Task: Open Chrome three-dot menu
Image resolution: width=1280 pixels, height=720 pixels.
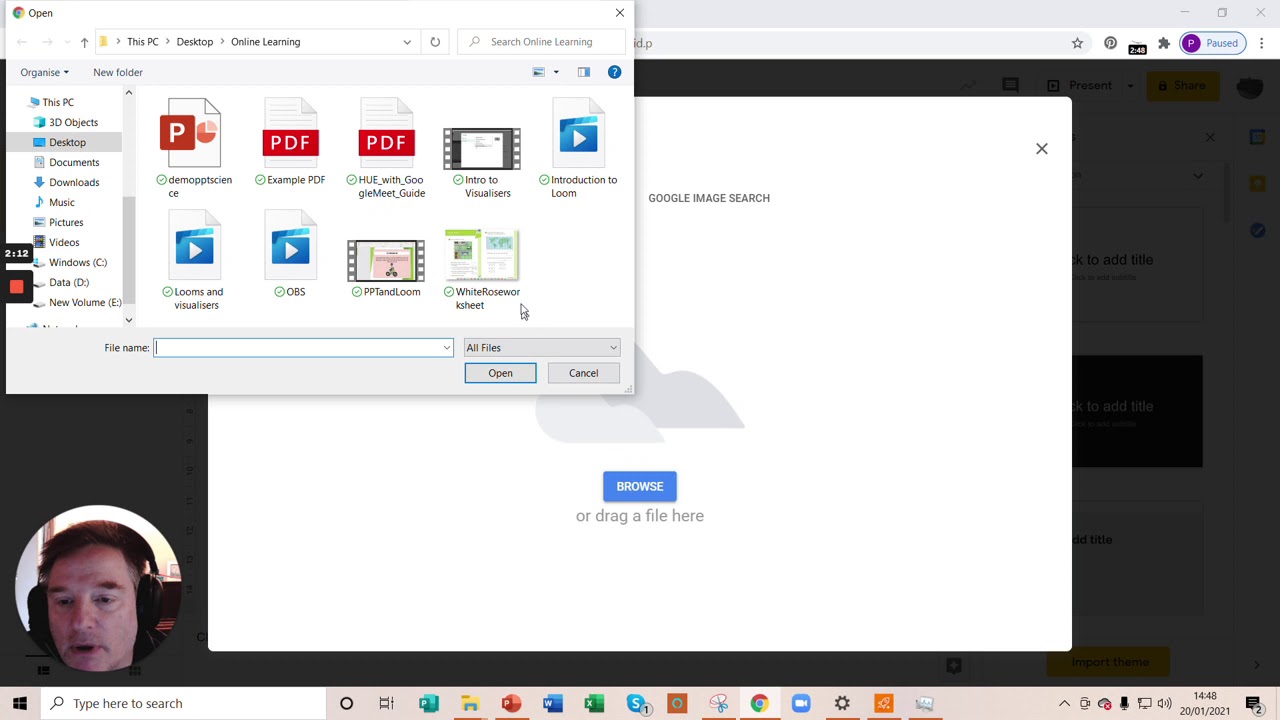Action: tap(1262, 43)
